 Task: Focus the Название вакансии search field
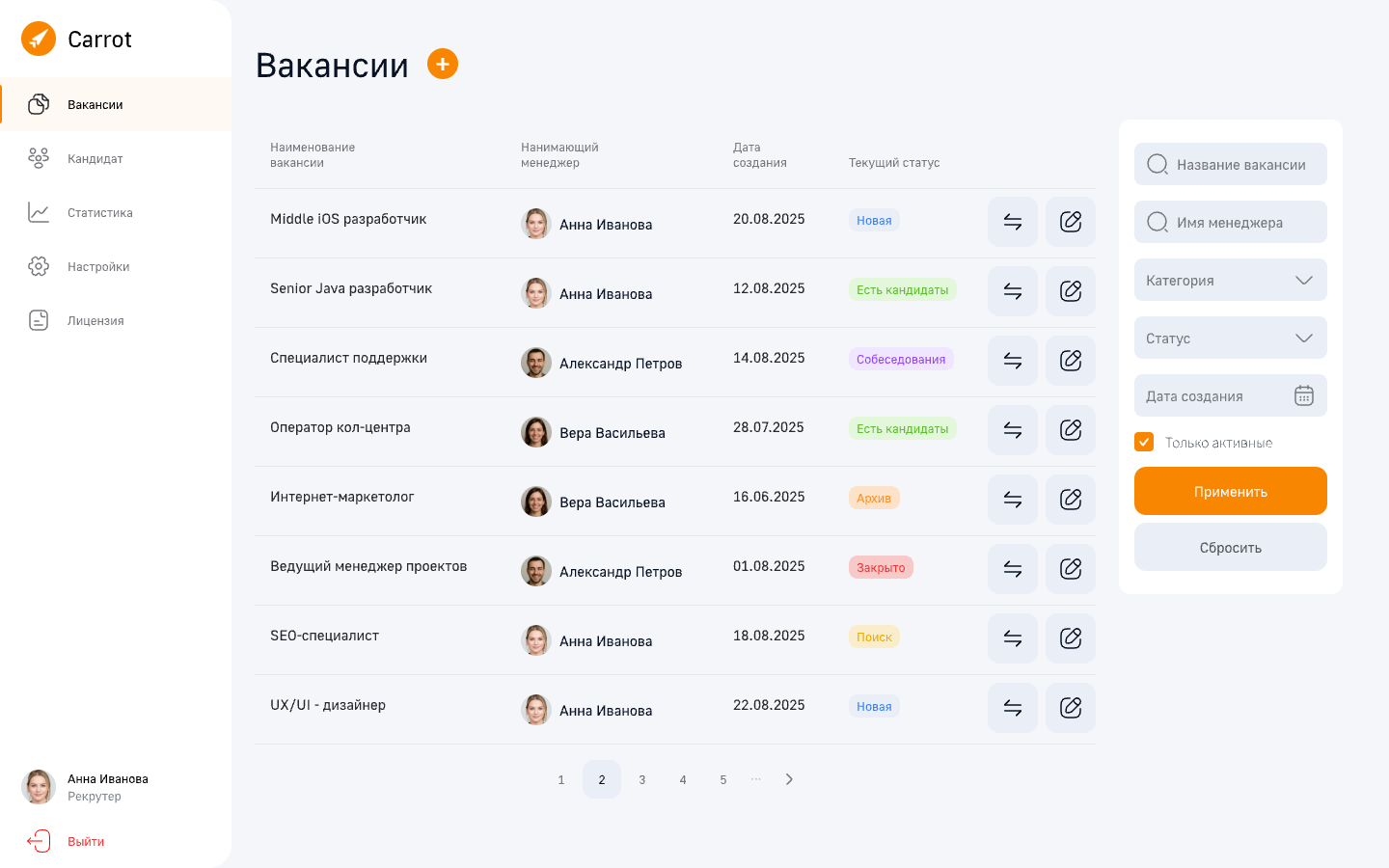coord(1231,164)
